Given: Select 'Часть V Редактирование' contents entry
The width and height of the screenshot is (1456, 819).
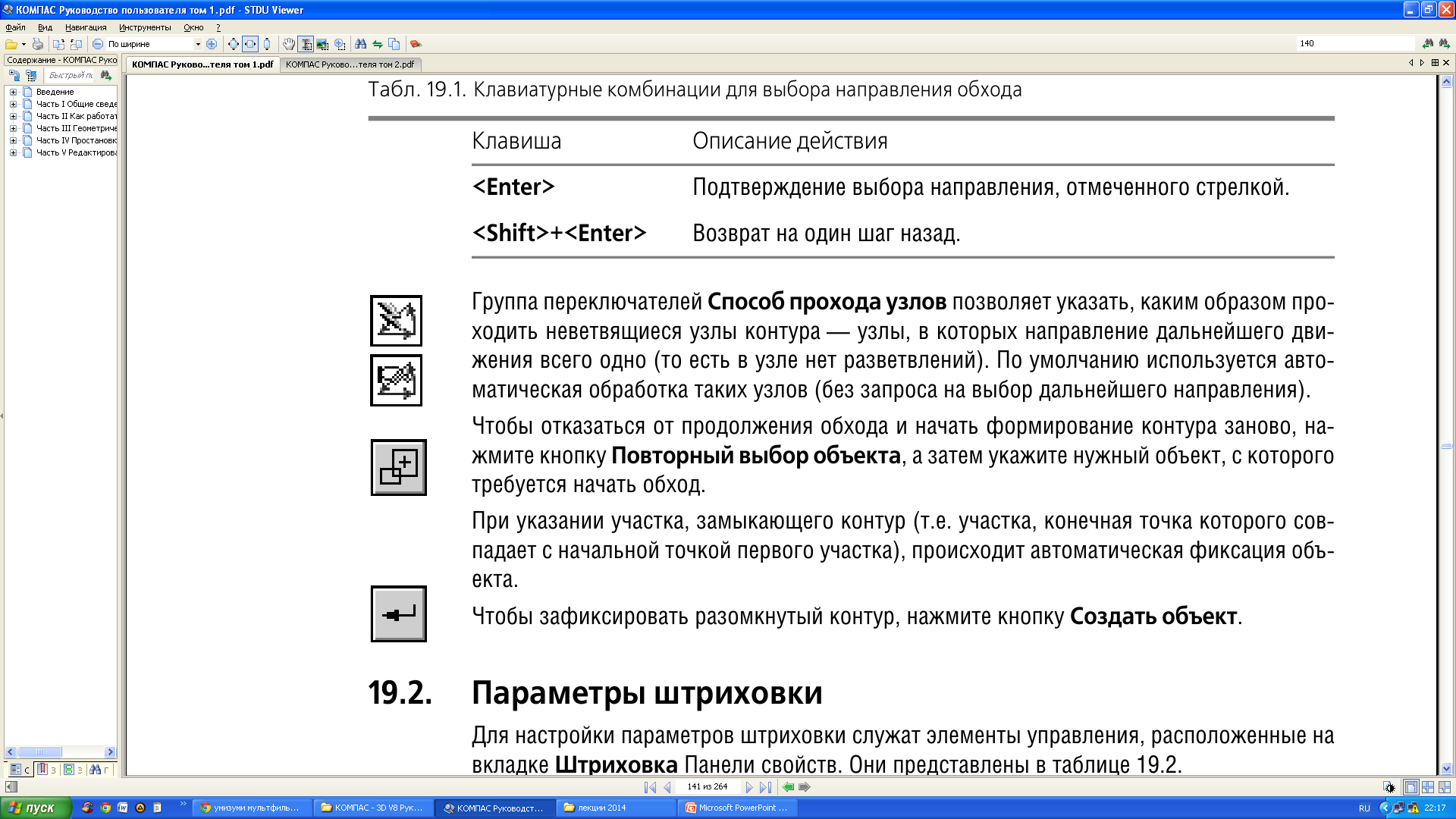Looking at the screenshot, I should [77, 152].
